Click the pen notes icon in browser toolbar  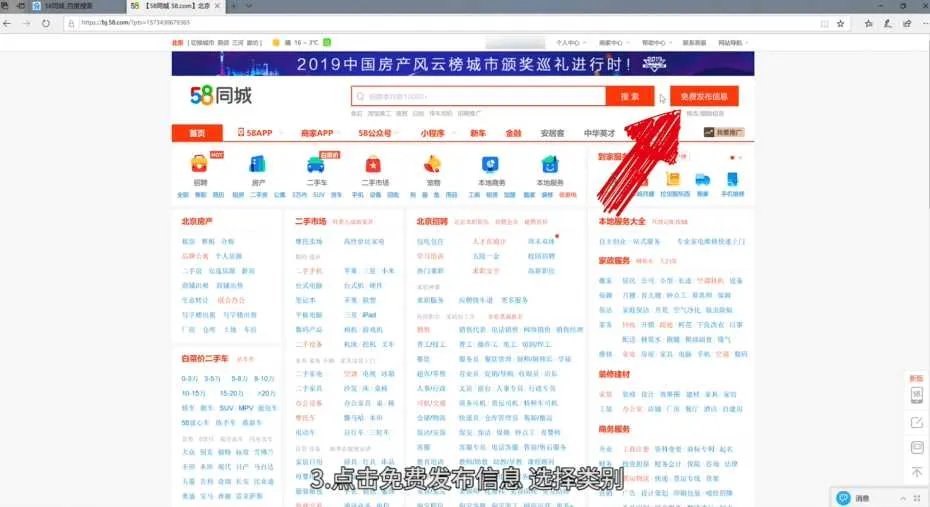point(887,23)
